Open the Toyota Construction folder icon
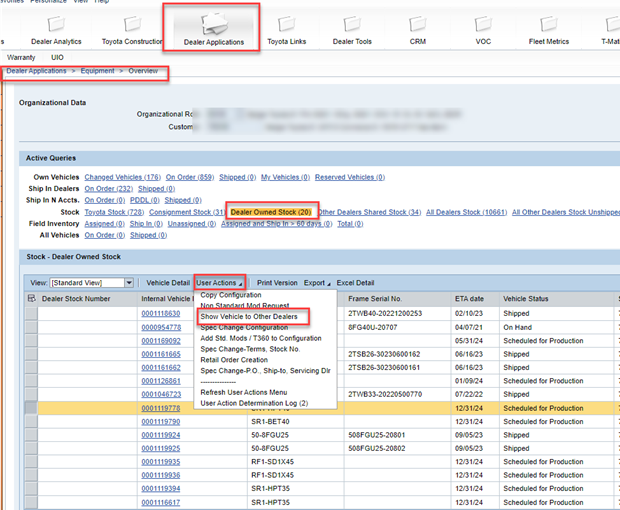Image resolution: width=620 pixels, height=510 pixels. [x=132, y=24]
